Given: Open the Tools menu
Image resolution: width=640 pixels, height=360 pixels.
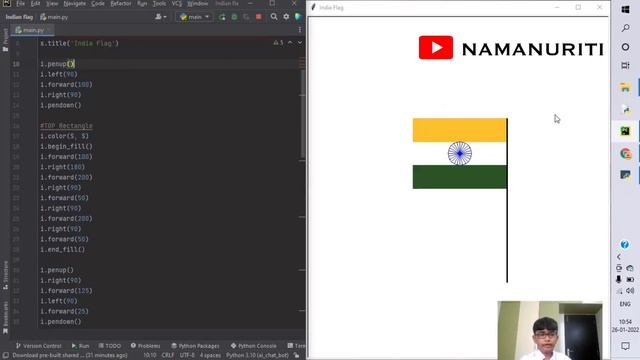Looking at the screenshot, I should (159, 4).
